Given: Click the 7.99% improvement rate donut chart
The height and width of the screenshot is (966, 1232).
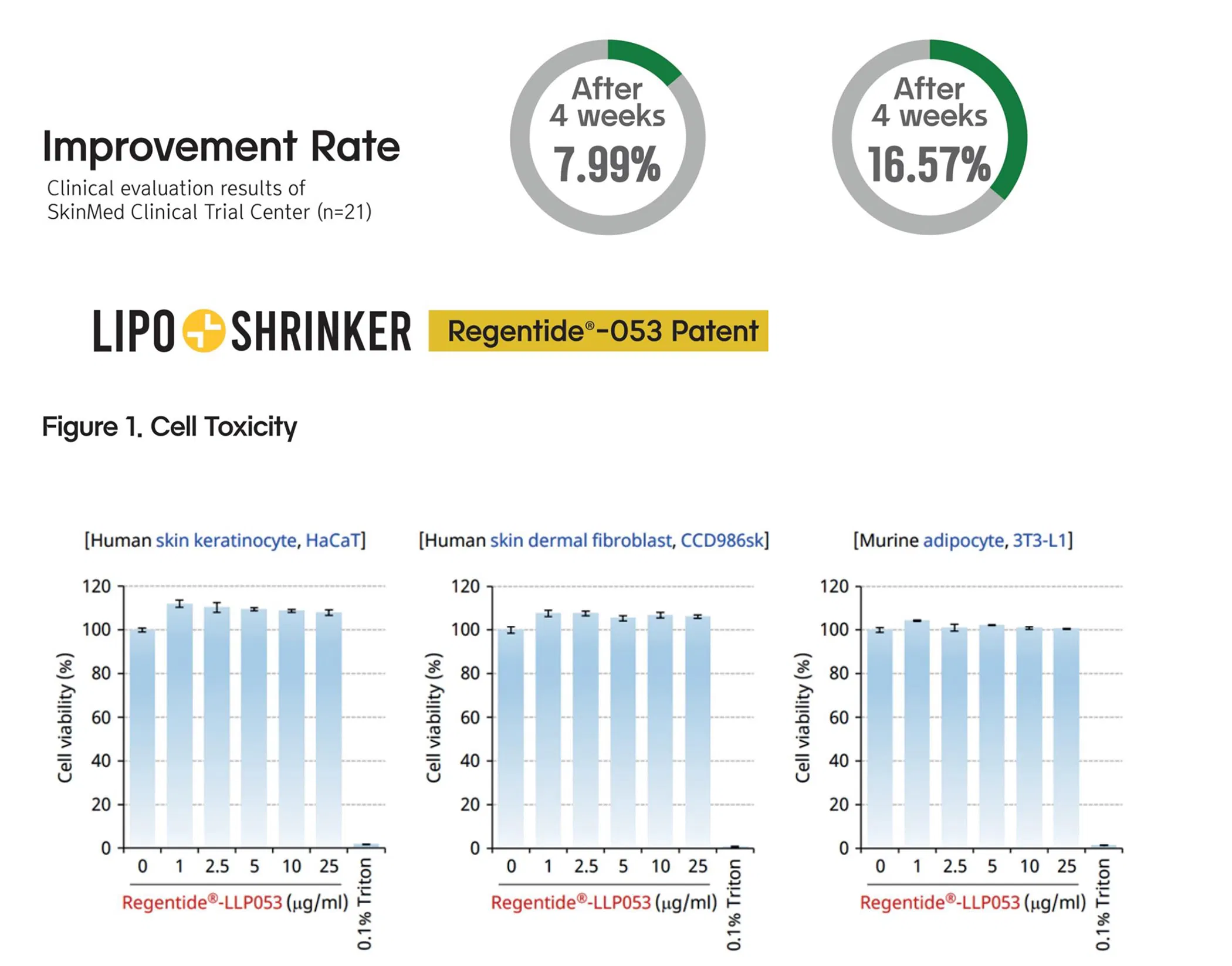Looking at the screenshot, I should pyautogui.click(x=607, y=137).
